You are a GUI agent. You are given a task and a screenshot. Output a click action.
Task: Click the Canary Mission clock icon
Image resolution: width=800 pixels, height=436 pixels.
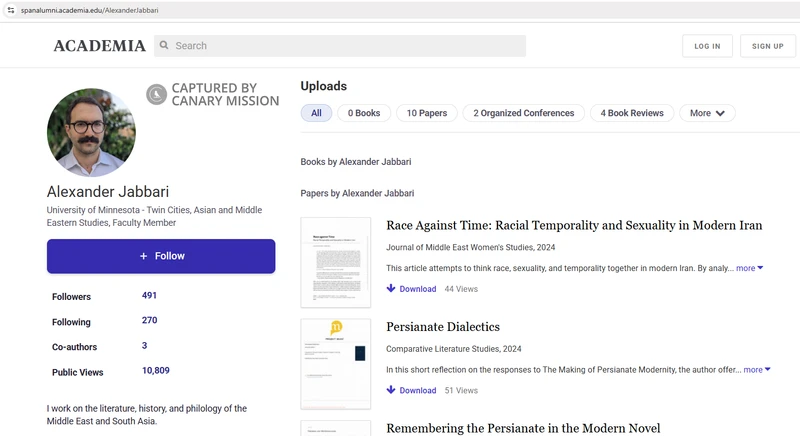156,95
